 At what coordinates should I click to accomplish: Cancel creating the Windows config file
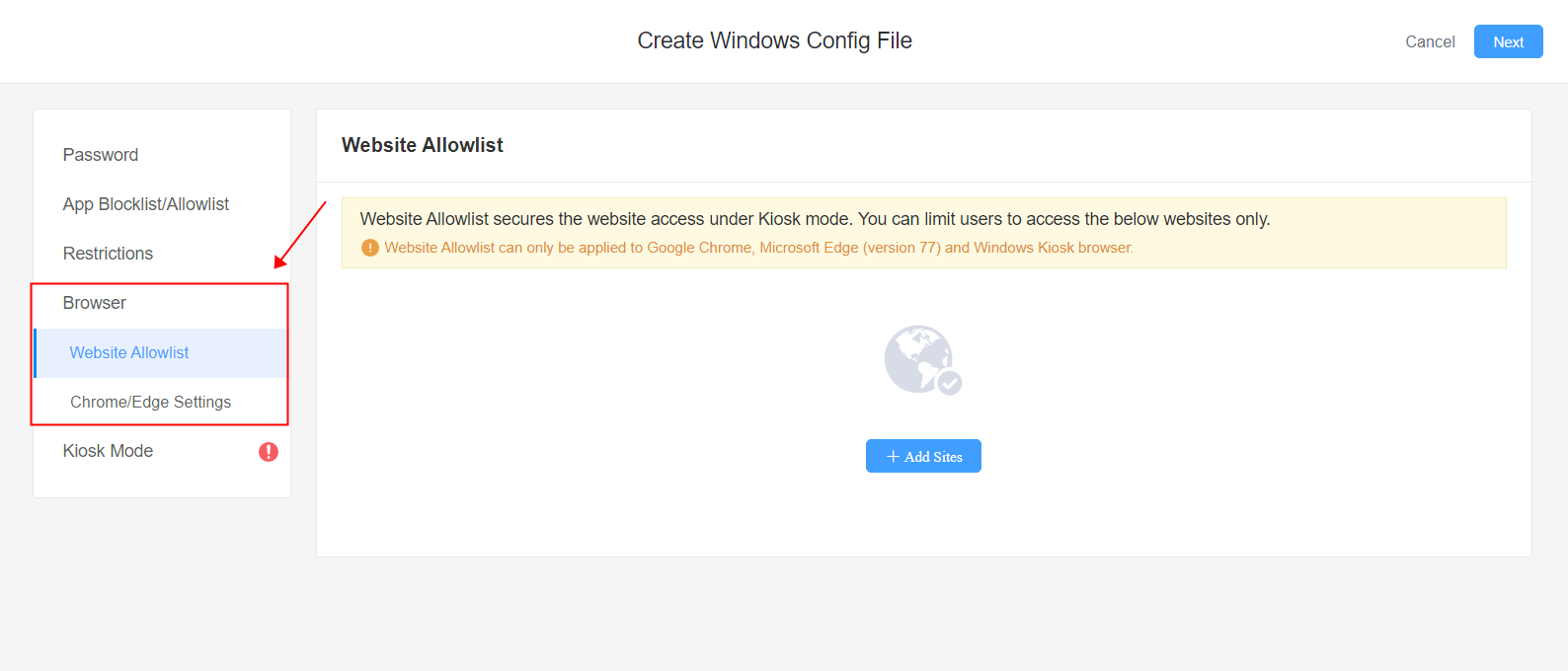click(x=1430, y=41)
